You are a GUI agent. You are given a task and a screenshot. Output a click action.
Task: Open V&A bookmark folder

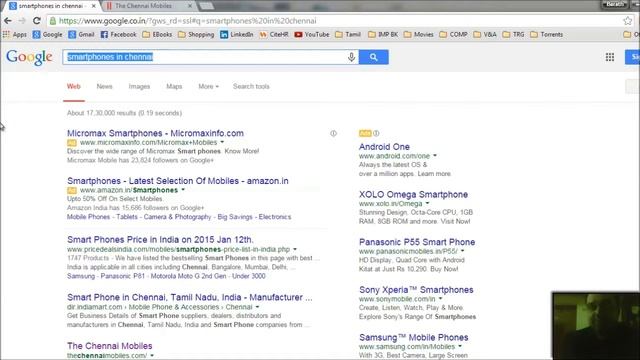[485, 35]
